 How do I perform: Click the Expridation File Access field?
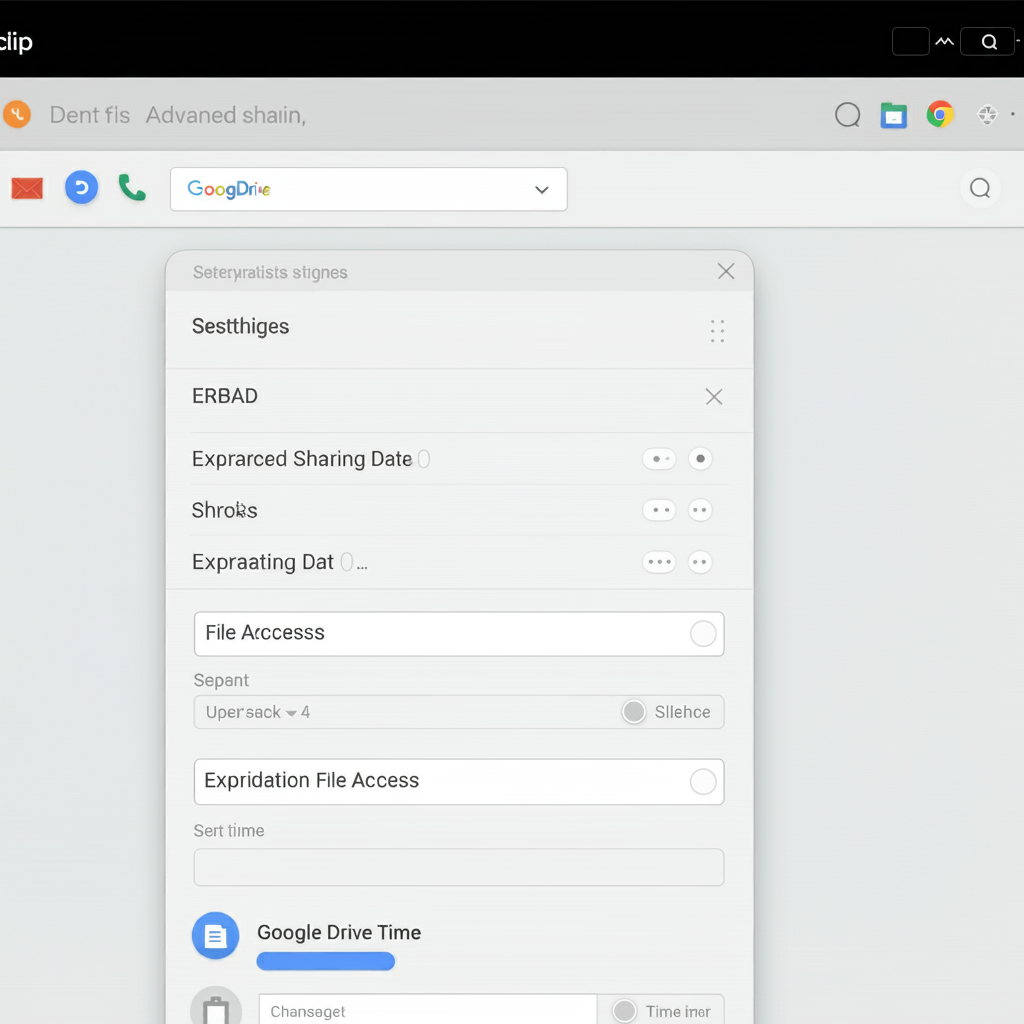click(458, 782)
